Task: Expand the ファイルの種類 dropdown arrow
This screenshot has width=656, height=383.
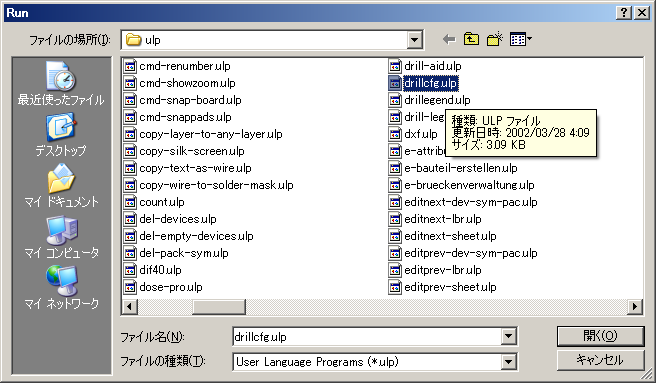Action: [508, 361]
